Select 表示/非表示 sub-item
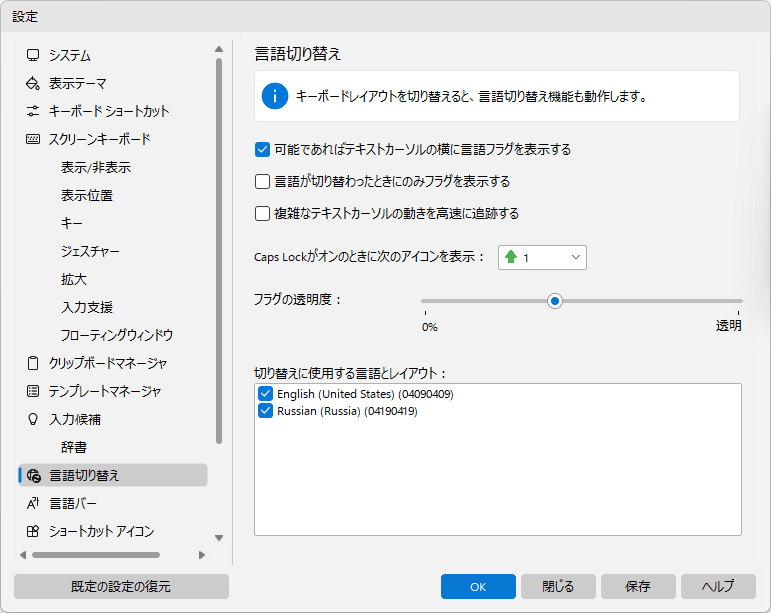The image size is (771, 613). [x=96, y=168]
